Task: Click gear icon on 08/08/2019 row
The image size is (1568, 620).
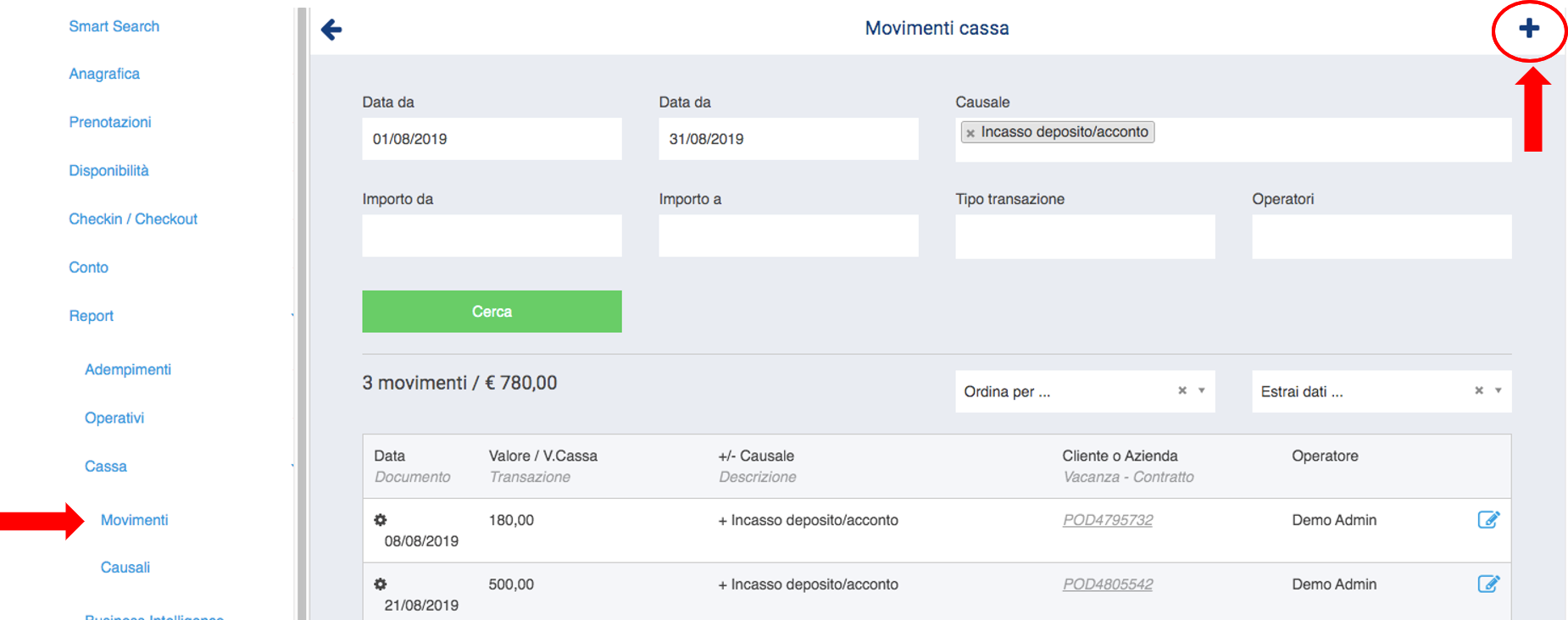Action: pyautogui.click(x=381, y=520)
